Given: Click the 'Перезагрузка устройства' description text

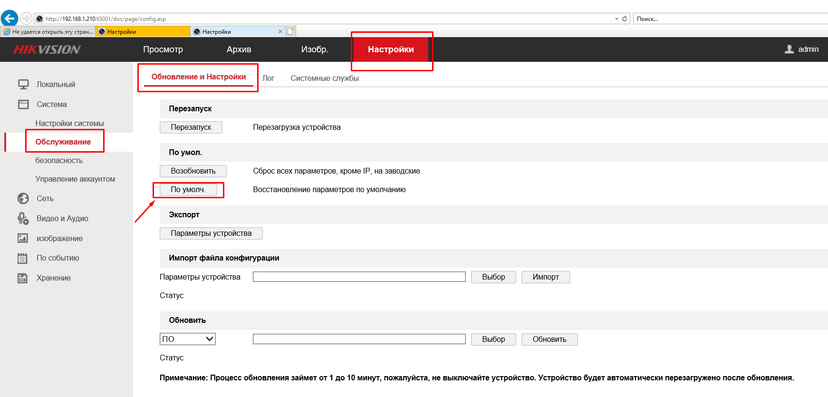Looking at the screenshot, I should click(297, 127).
